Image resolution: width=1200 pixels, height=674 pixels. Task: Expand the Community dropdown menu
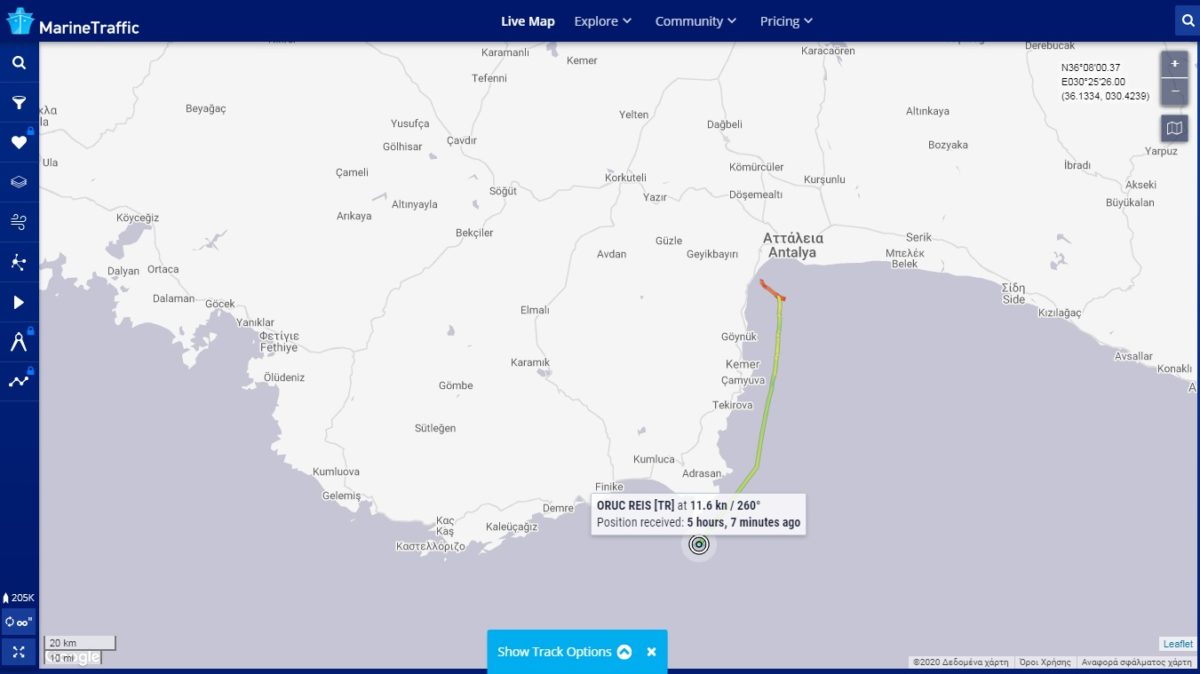pos(695,21)
